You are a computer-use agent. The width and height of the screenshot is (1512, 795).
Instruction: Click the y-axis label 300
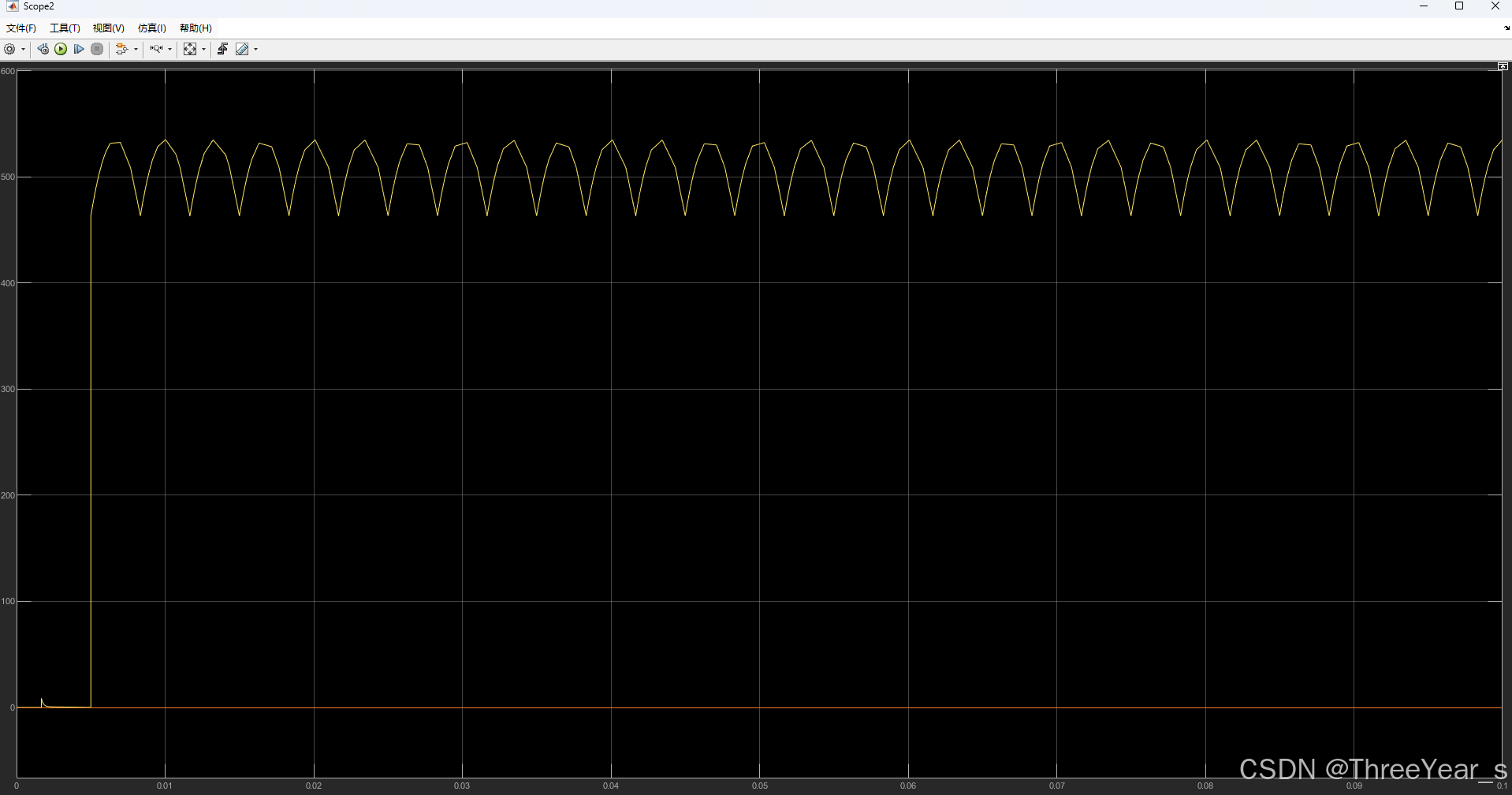click(x=8, y=389)
